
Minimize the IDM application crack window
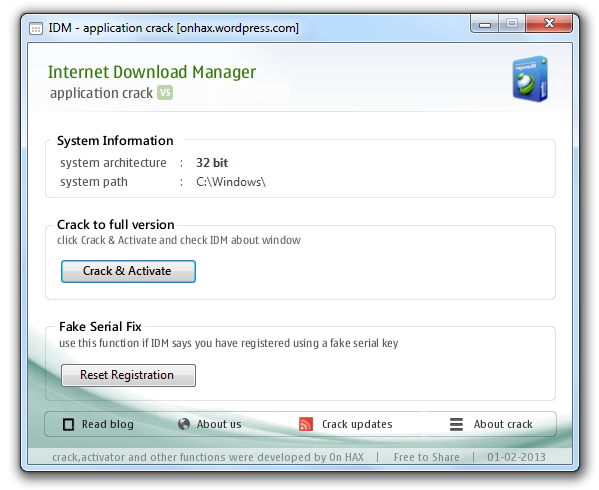[485, 24]
